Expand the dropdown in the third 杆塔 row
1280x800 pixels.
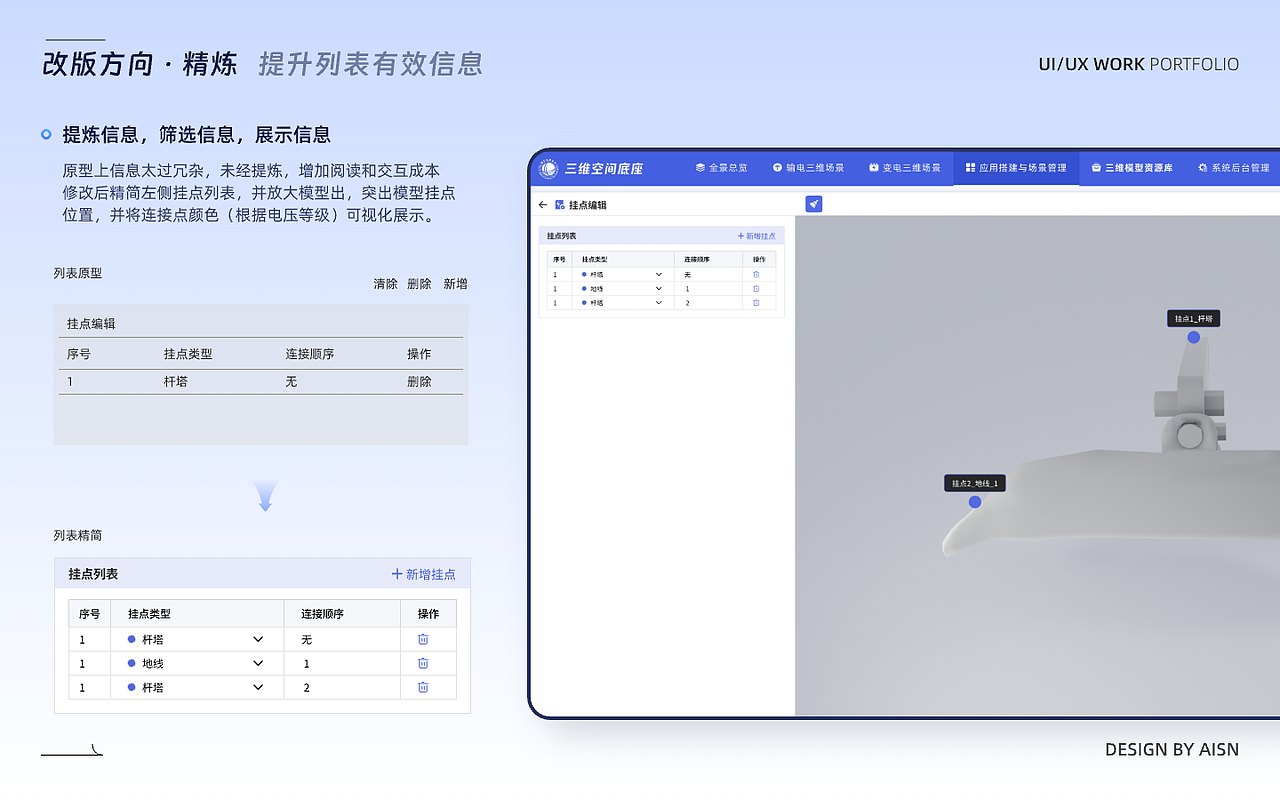coord(258,687)
